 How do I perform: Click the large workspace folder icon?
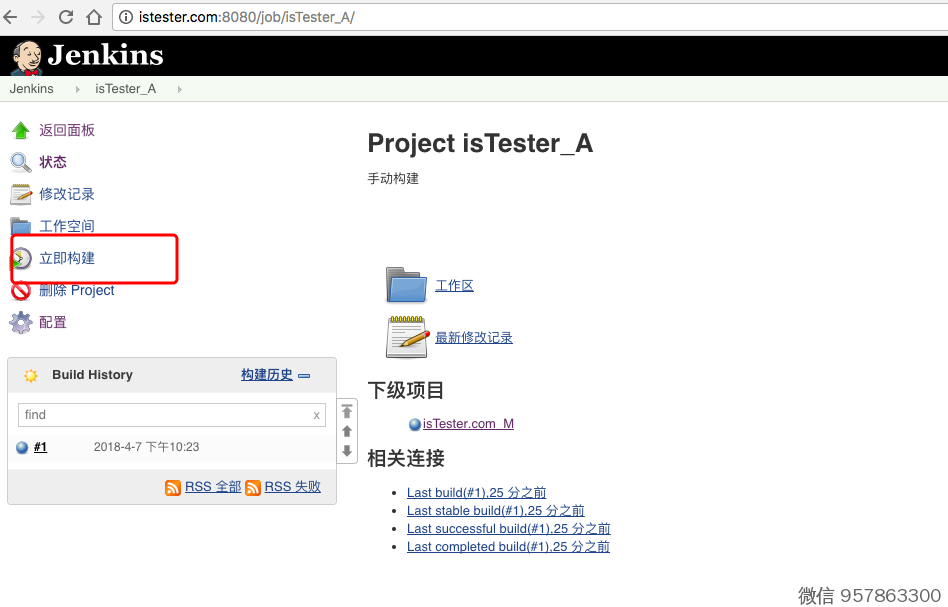[407, 285]
